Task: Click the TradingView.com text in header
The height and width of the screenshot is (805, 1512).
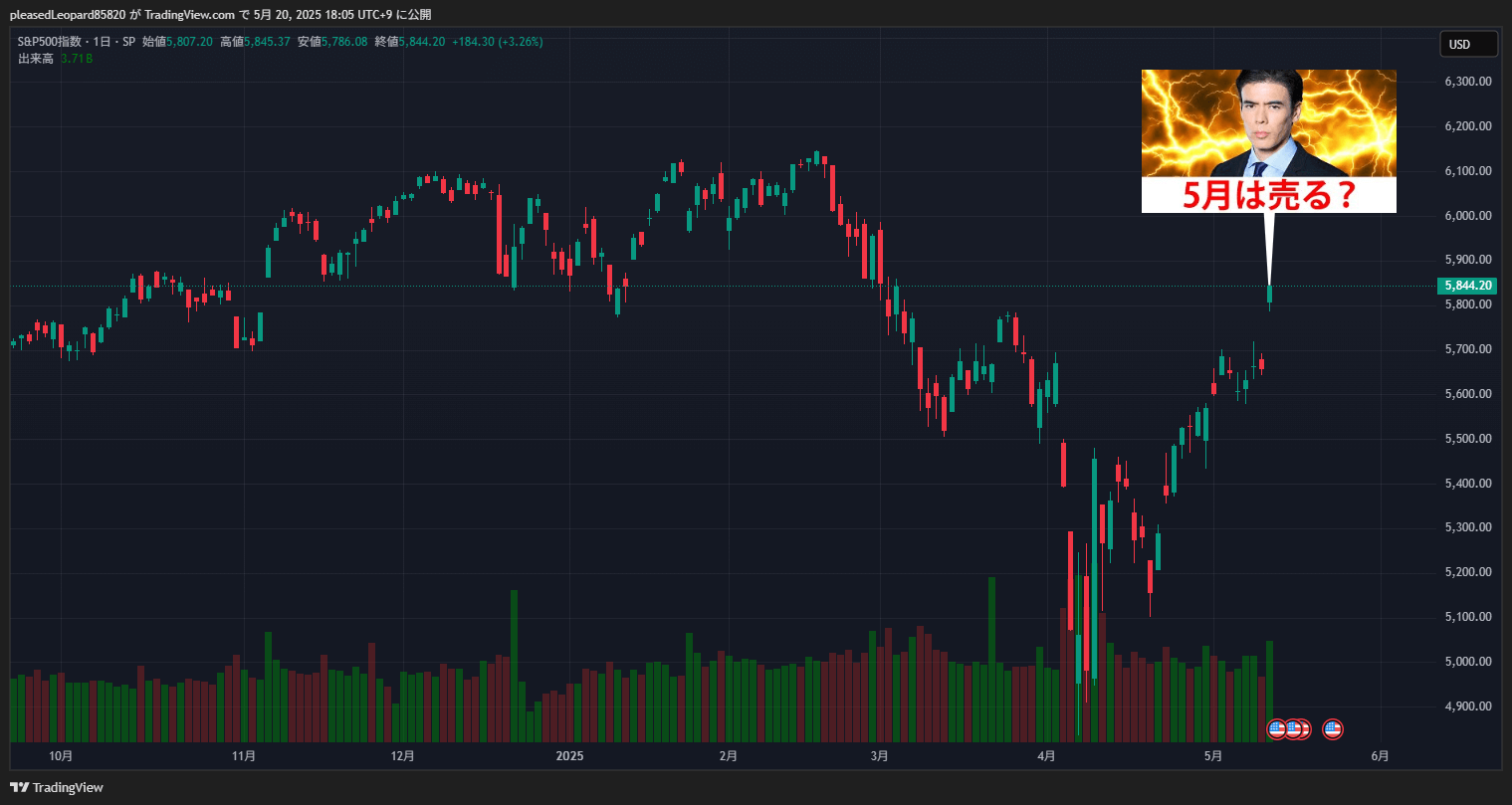Action: pos(189,15)
